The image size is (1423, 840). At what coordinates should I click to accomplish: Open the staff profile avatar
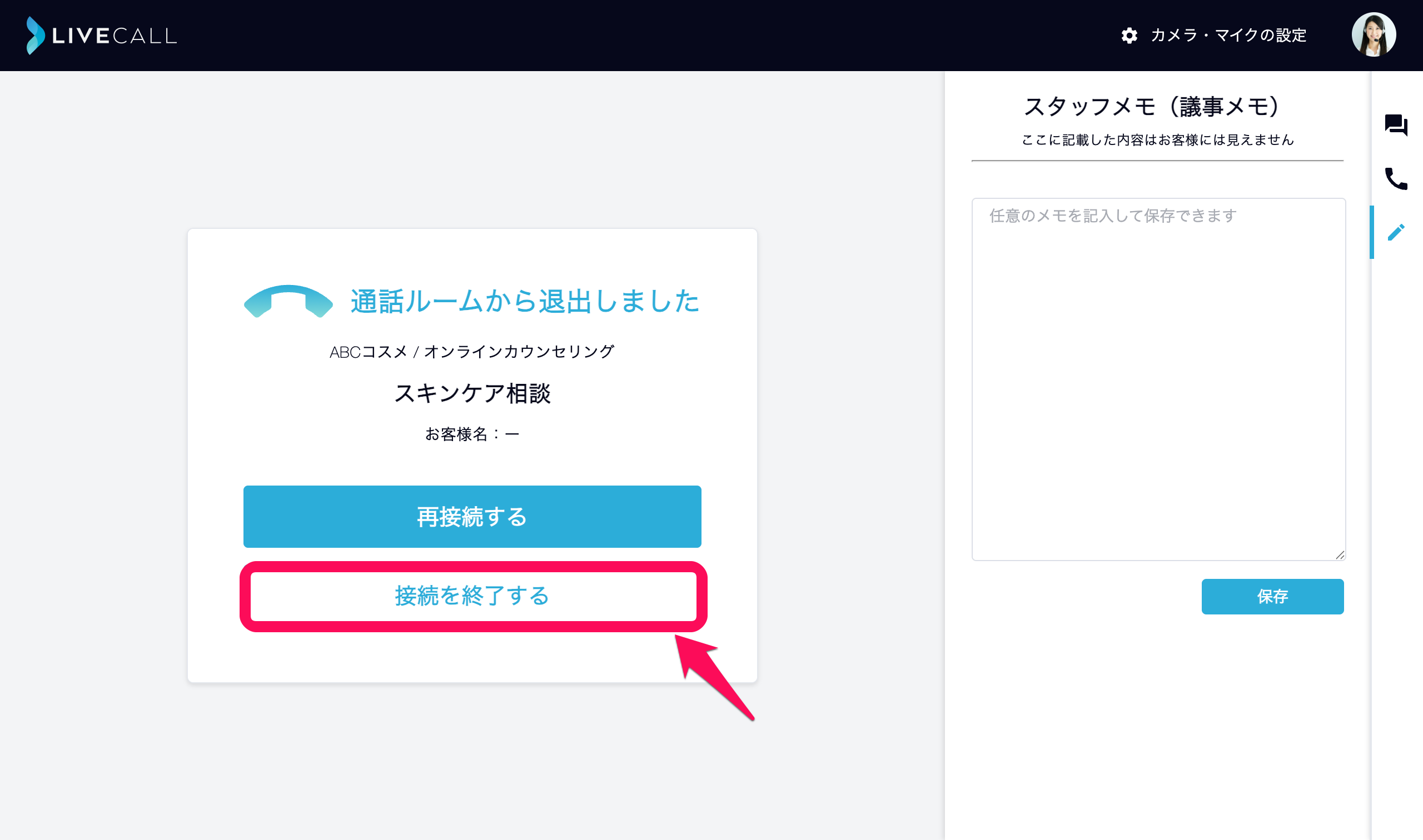click(x=1374, y=34)
